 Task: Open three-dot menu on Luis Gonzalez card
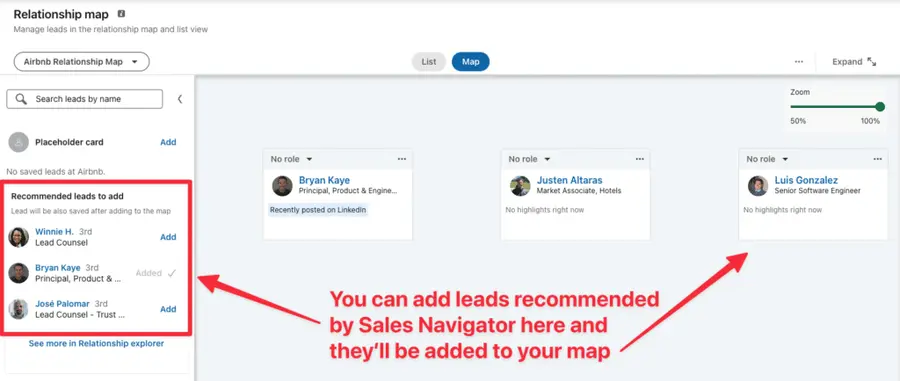[878, 159]
